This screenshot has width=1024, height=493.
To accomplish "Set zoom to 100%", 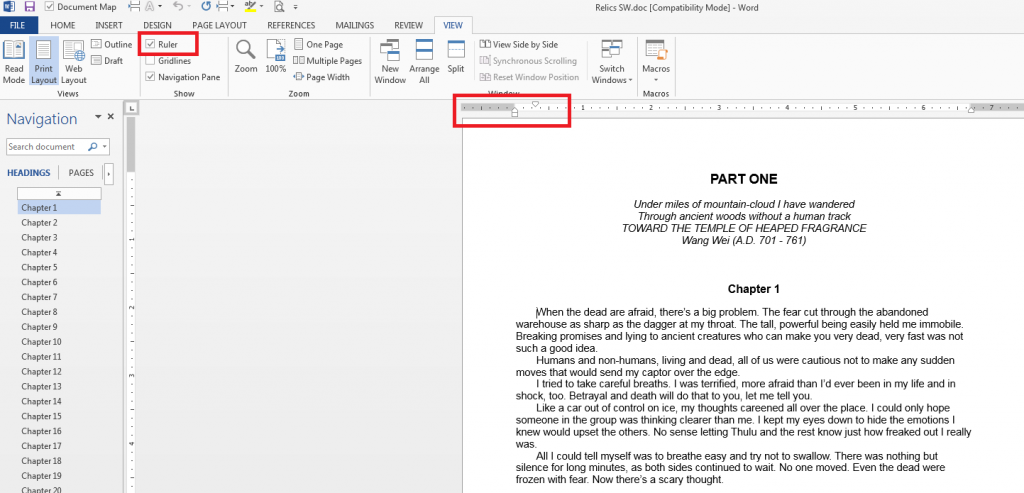I will (276, 56).
